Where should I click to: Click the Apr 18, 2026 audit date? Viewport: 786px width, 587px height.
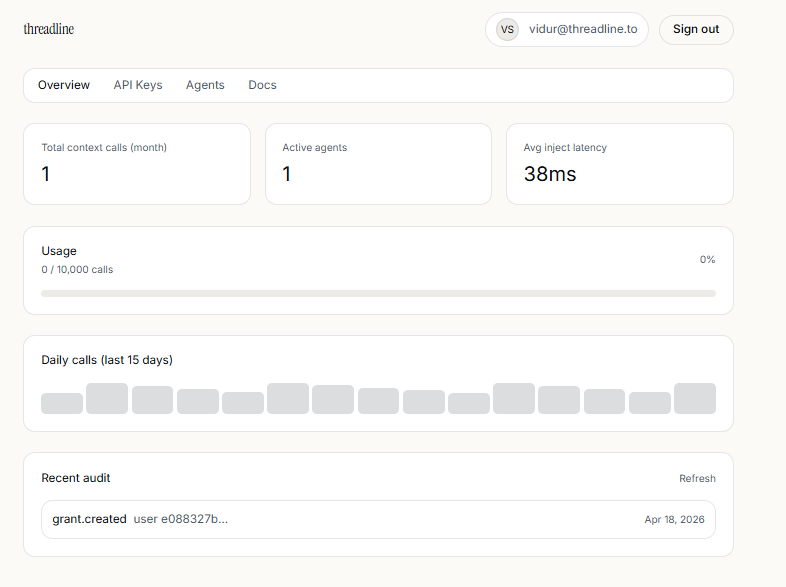(x=675, y=520)
